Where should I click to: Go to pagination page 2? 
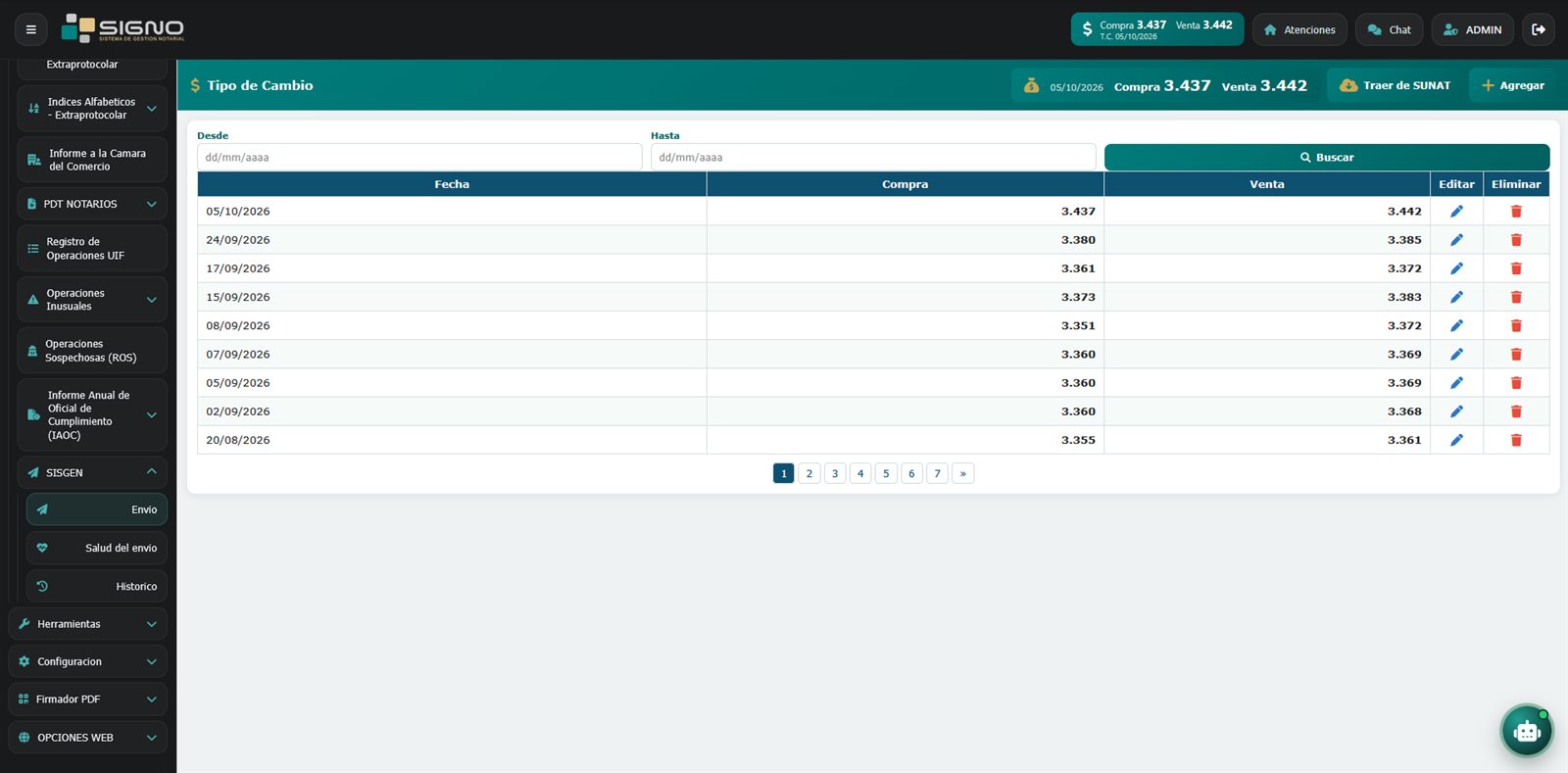(809, 473)
